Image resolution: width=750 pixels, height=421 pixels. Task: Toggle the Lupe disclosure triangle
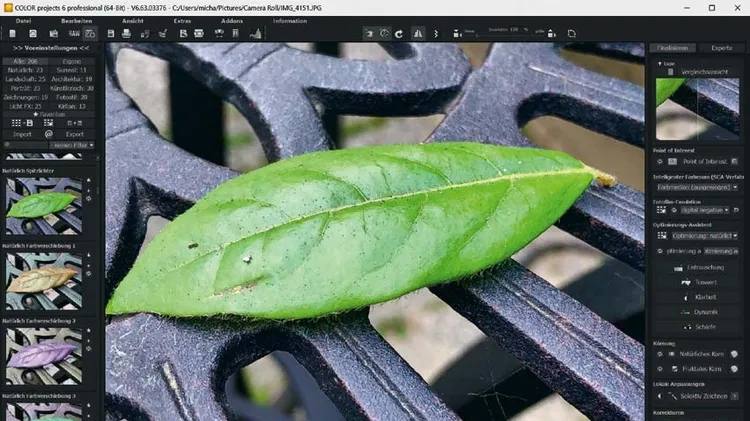coord(660,63)
